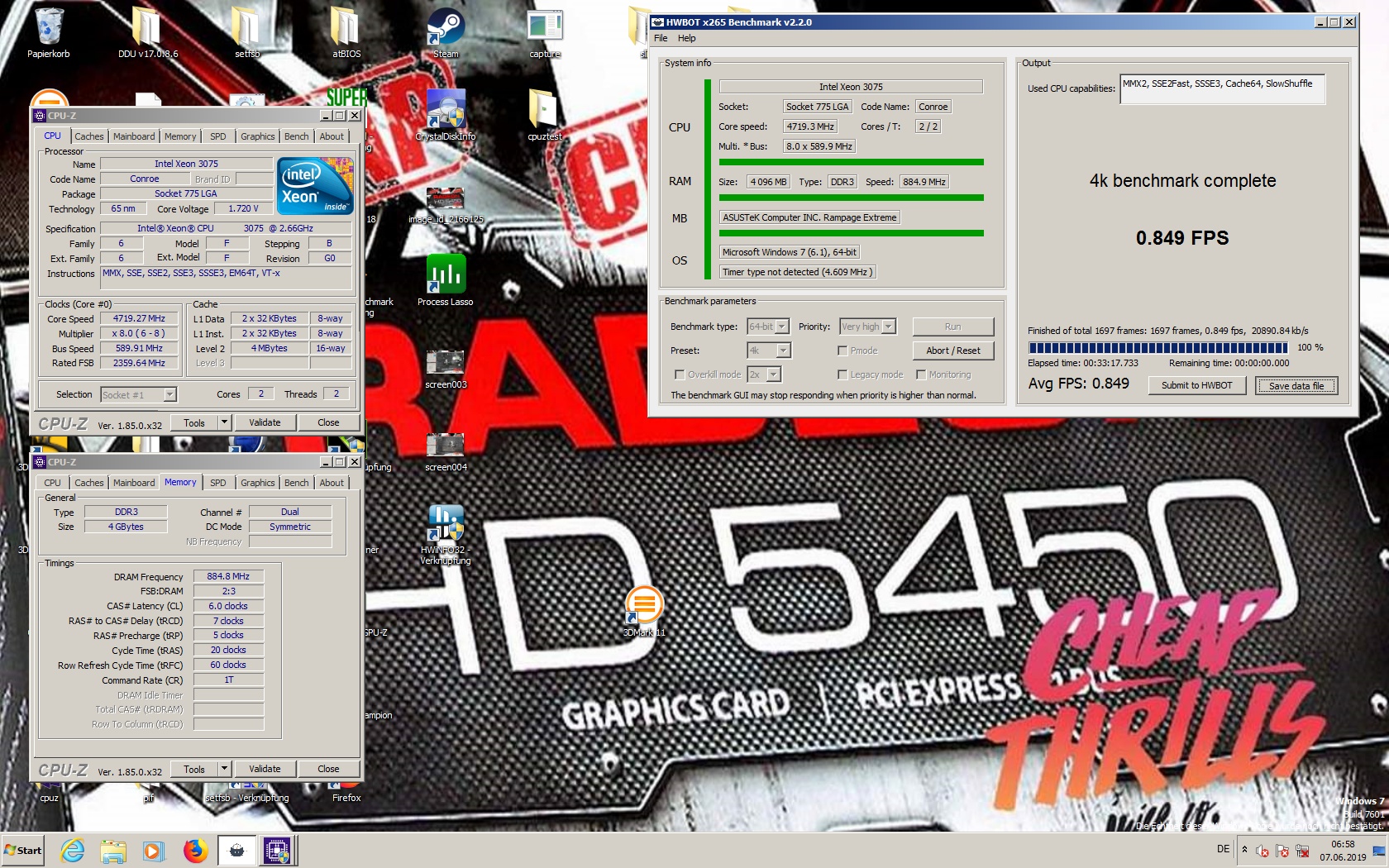1389x868 pixels.
Task: Click the DRAM Frequency 884.8 MHz value
Action: 228,576
